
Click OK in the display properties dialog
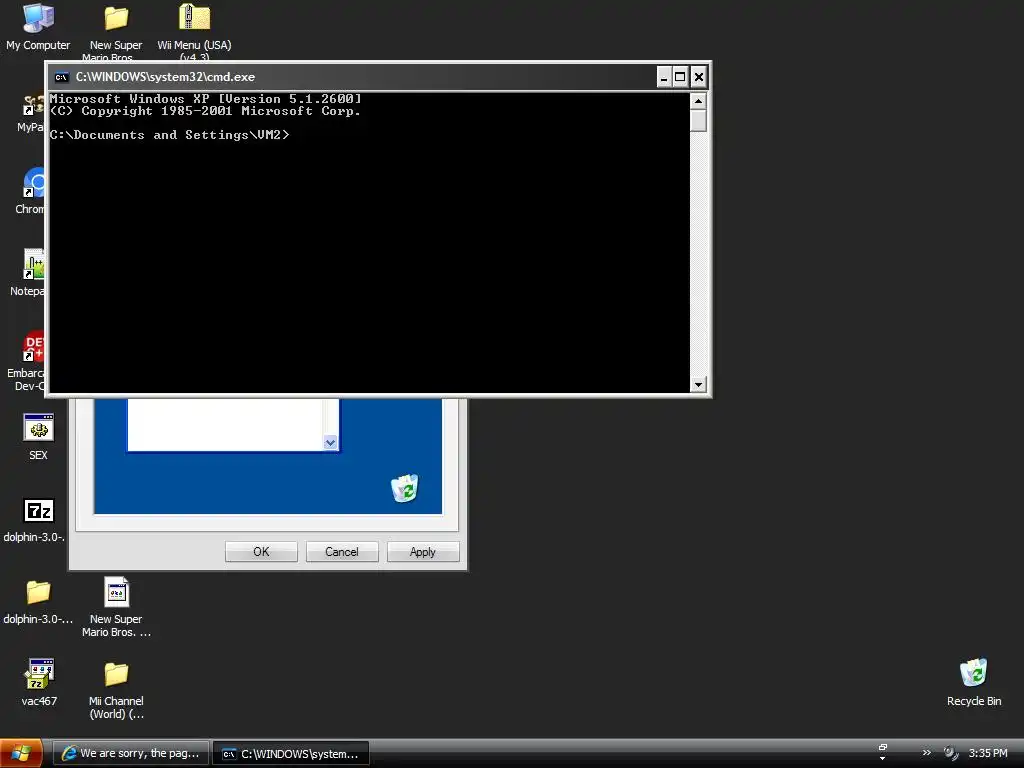(261, 552)
